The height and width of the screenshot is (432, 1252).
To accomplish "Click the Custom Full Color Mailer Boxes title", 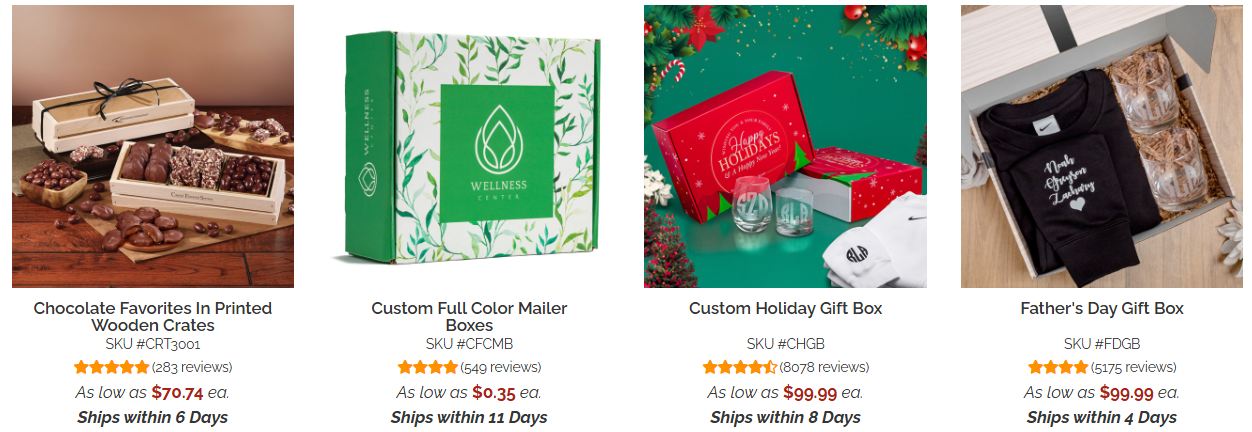I will [x=469, y=316].
